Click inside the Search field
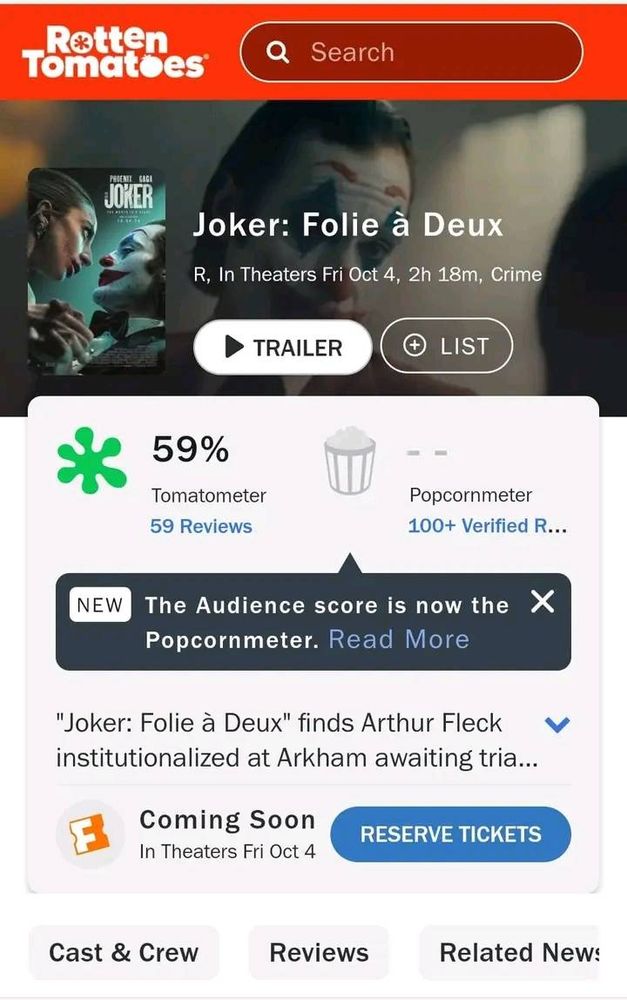The image size is (627, 1000). coord(411,52)
